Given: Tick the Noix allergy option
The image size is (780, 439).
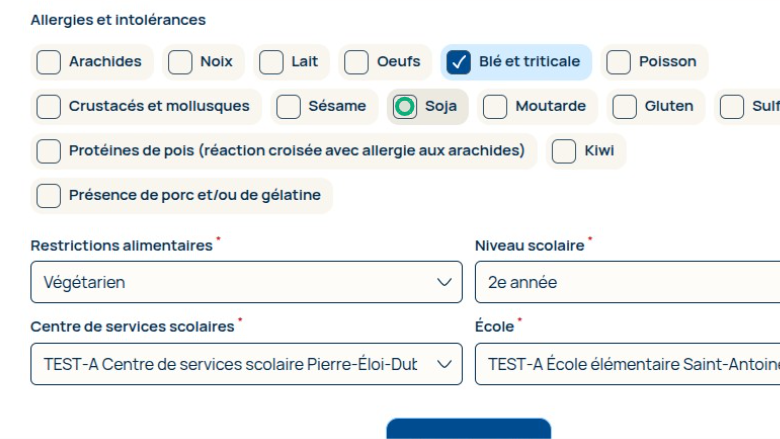Looking at the screenshot, I should (180, 62).
